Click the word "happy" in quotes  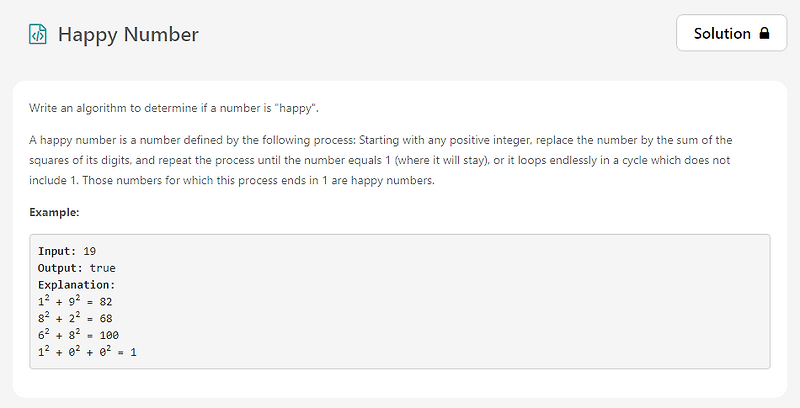point(295,108)
